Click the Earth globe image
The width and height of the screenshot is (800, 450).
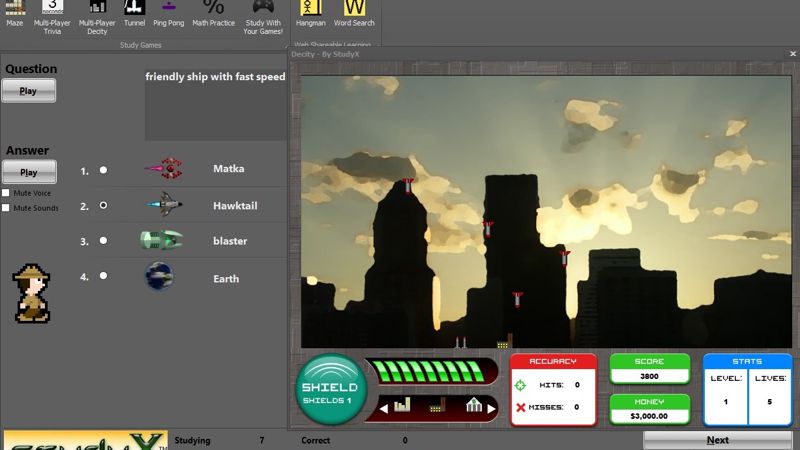click(159, 276)
